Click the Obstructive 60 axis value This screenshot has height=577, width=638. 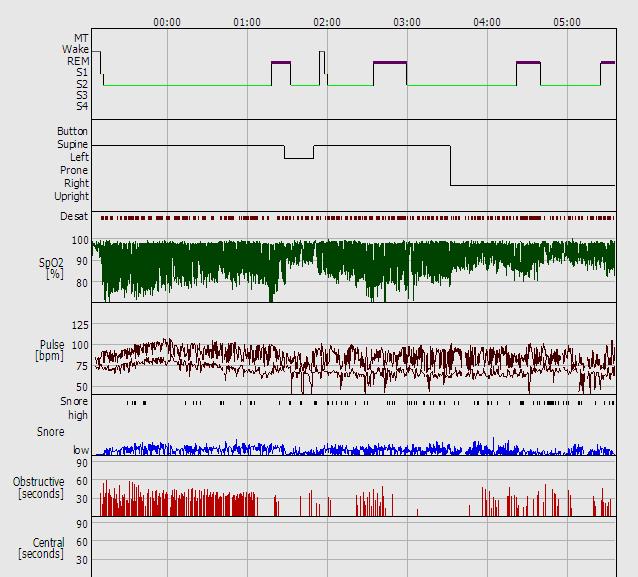coord(82,481)
